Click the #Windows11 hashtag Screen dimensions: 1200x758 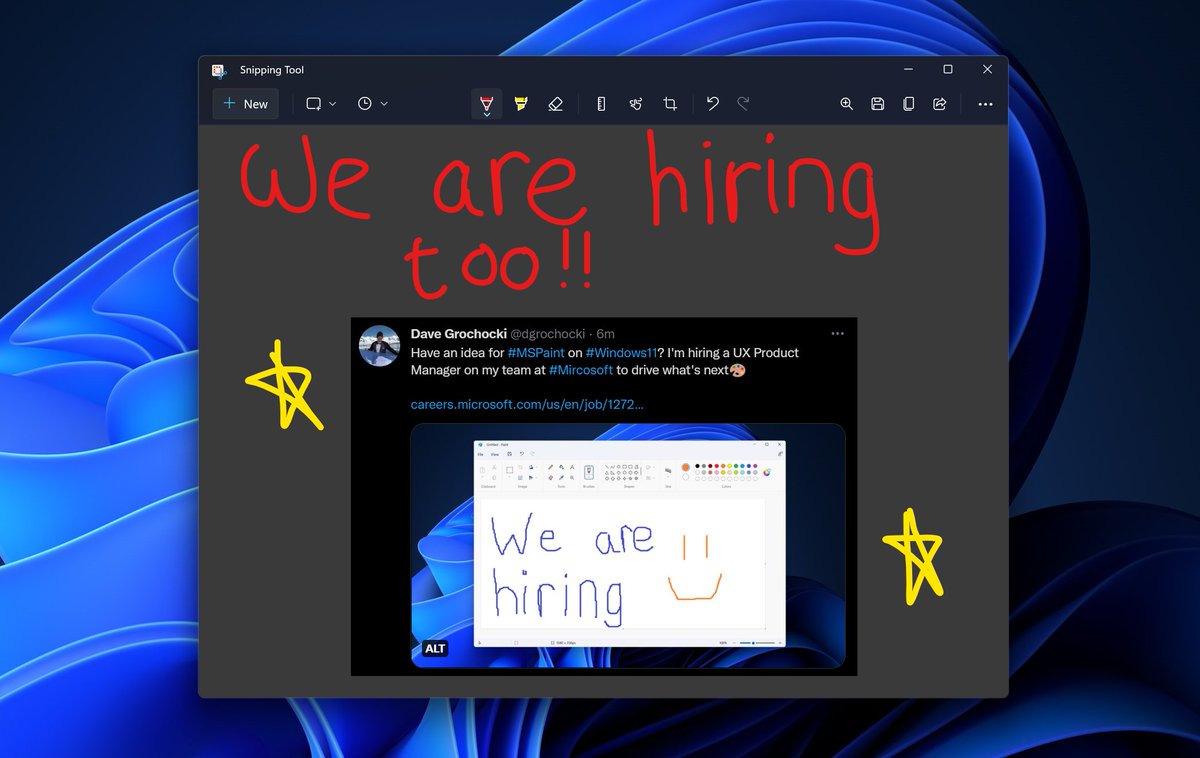click(x=621, y=353)
